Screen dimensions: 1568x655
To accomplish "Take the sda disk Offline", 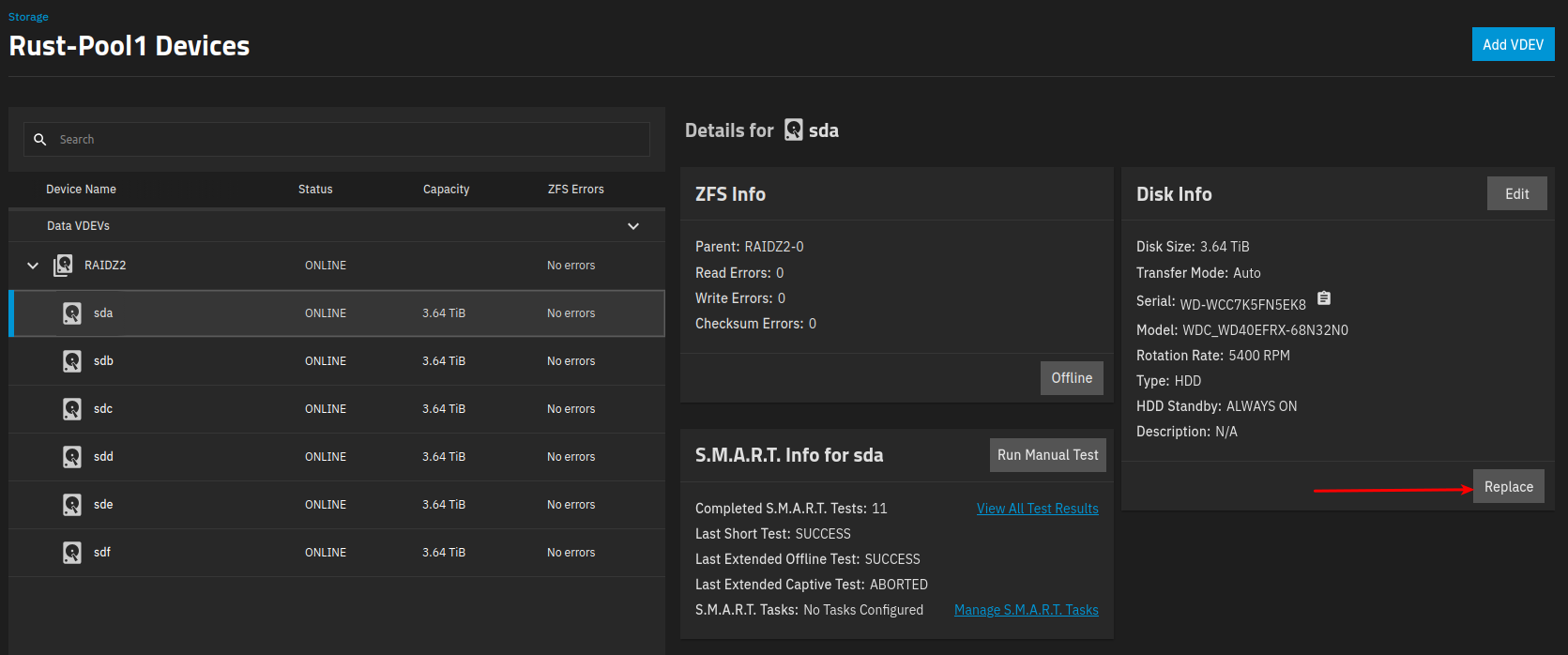I will [1072, 378].
